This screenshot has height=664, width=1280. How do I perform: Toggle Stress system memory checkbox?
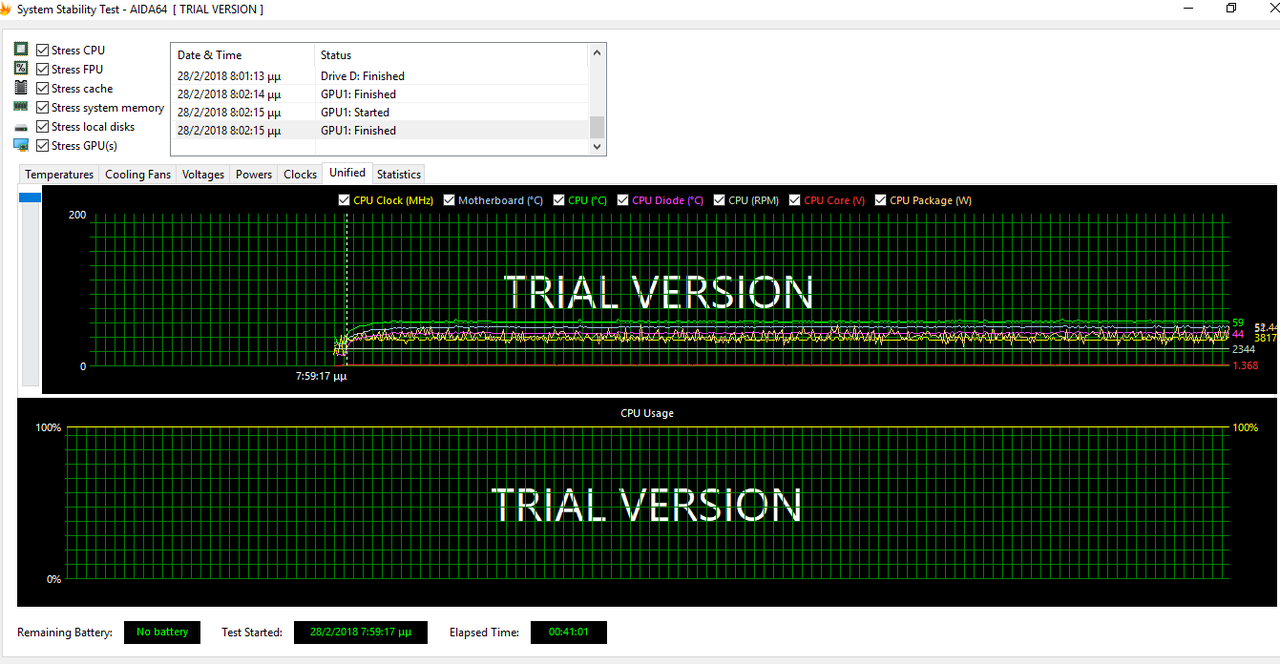click(43, 107)
